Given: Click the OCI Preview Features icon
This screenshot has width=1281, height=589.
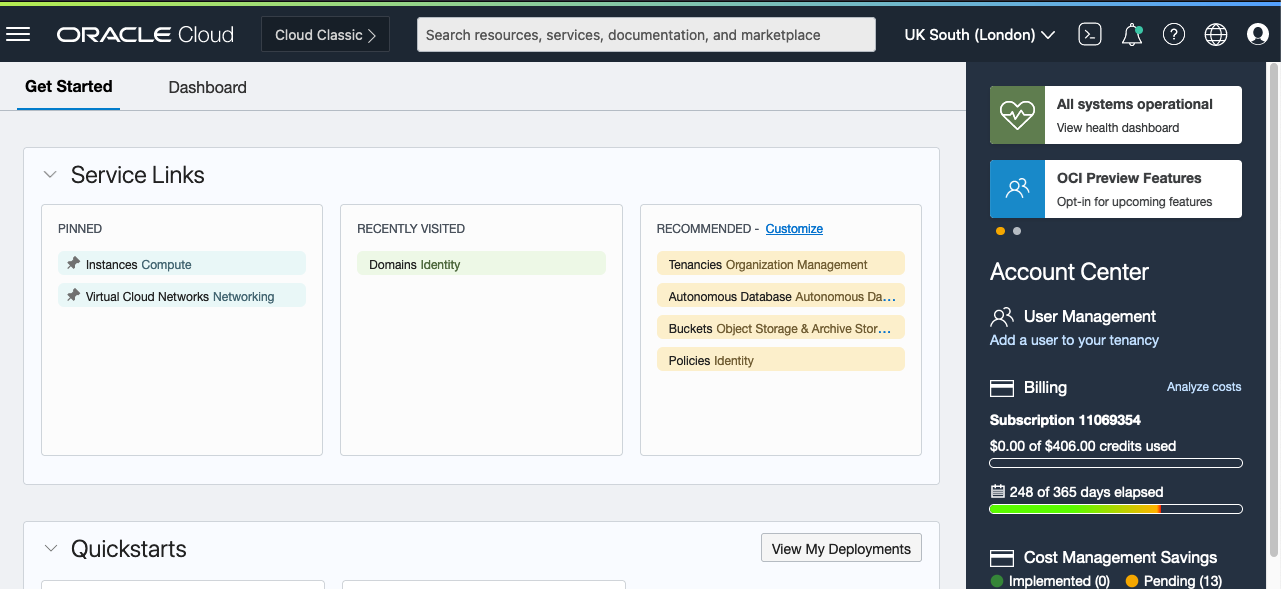Looking at the screenshot, I should (1016, 188).
